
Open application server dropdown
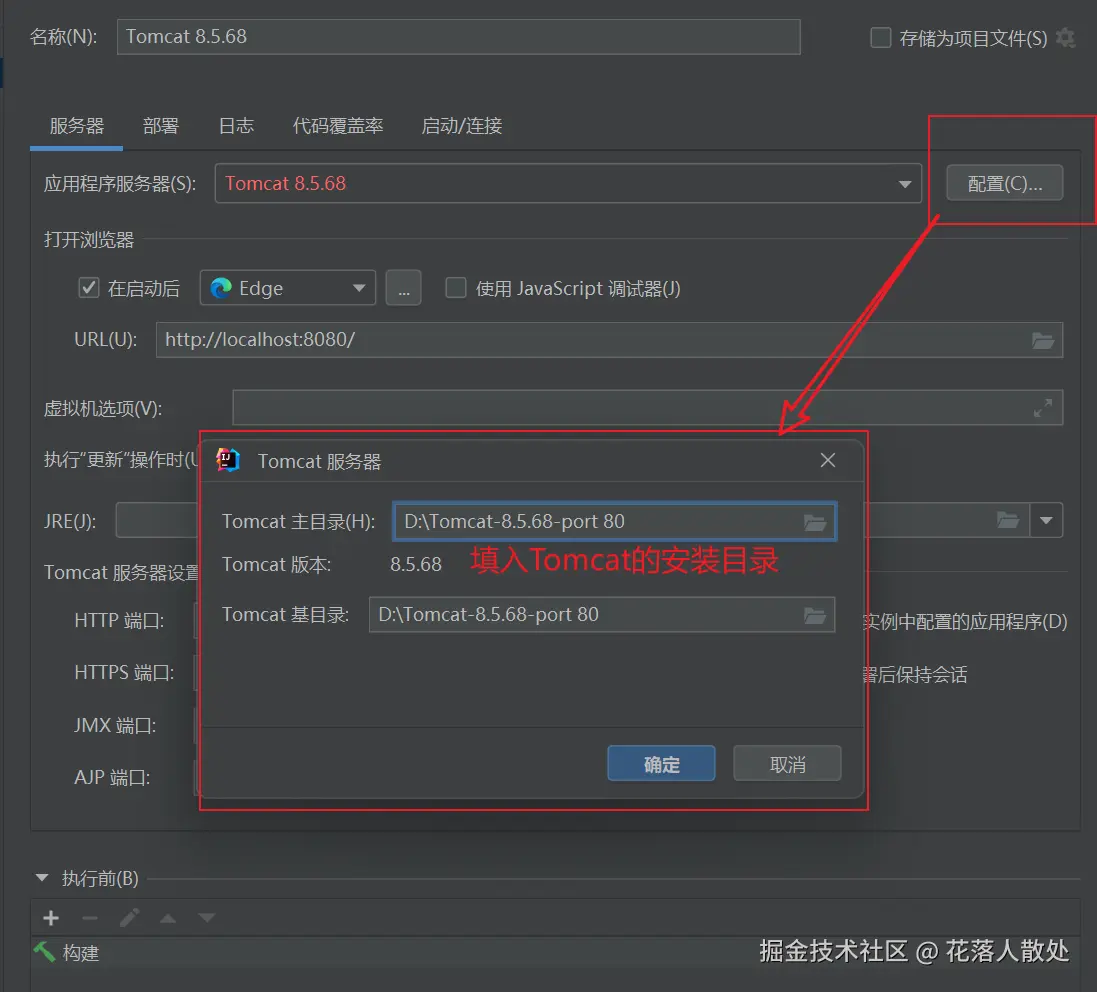(905, 184)
